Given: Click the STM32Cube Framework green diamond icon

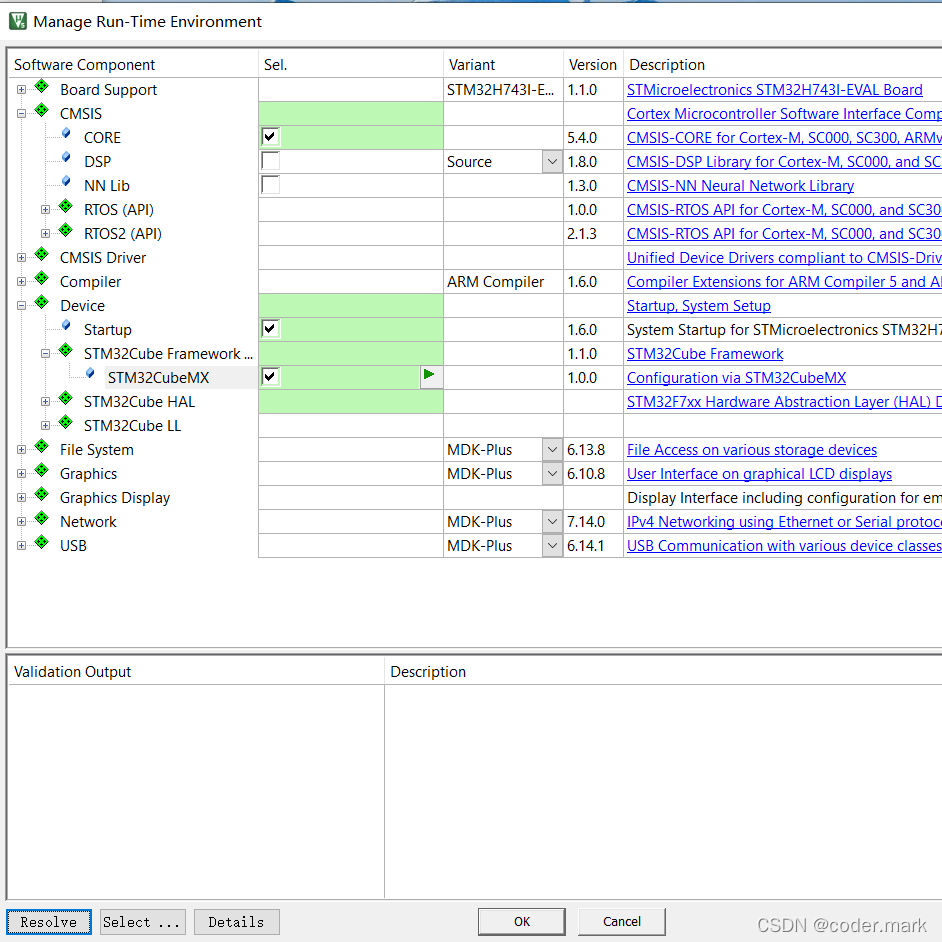Looking at the screenshot, I should (65, 351).
